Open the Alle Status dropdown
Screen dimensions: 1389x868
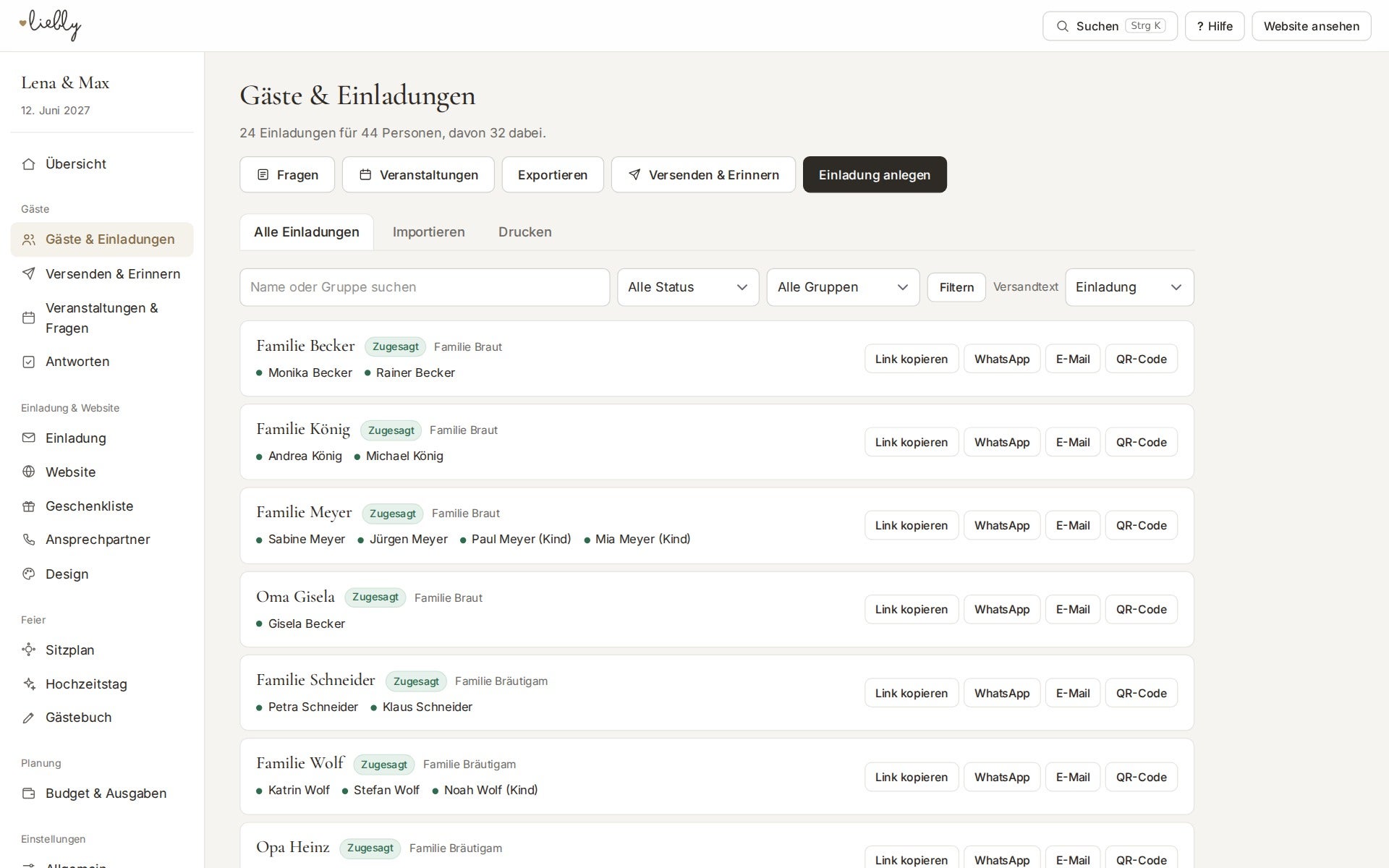coord(688,287)
